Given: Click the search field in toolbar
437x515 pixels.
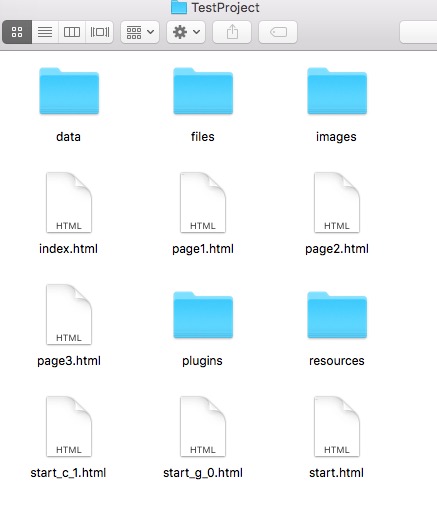Looking at the screenshot, I should [x=419, y=32].
